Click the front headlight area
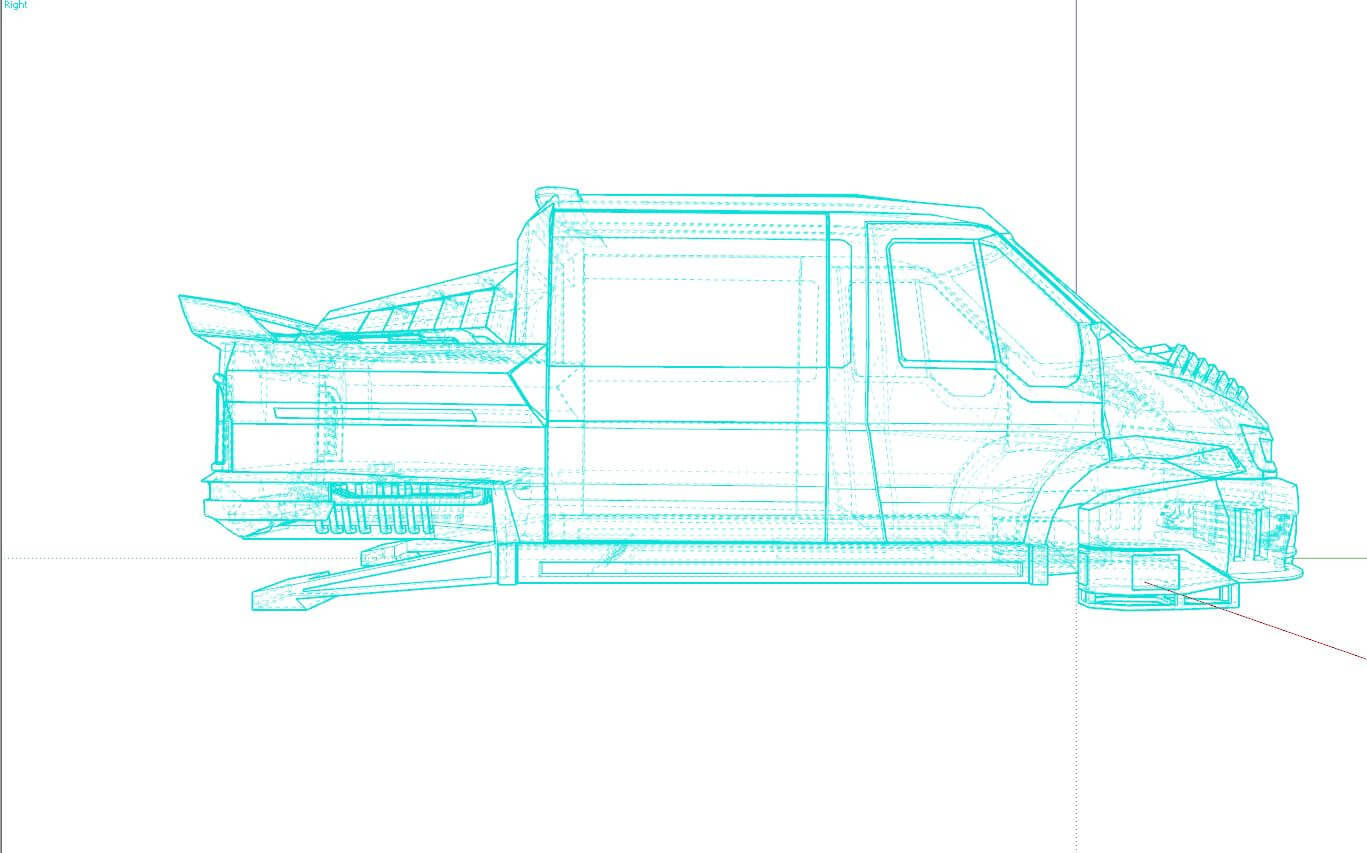The image size is (1367, 853). click(1256, 448)
